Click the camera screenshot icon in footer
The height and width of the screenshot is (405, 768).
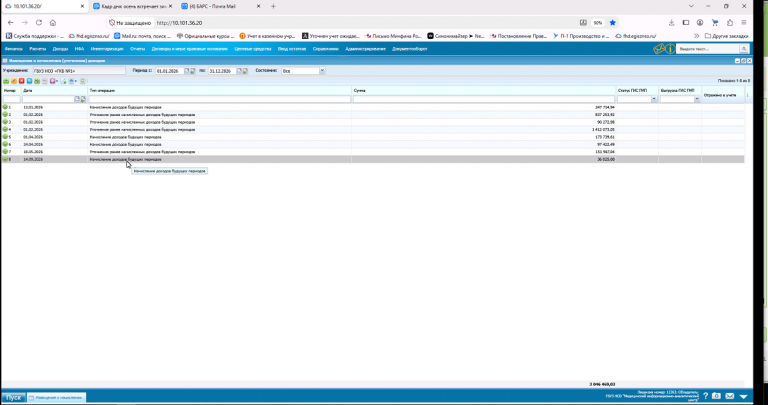[x=716, y=396]
